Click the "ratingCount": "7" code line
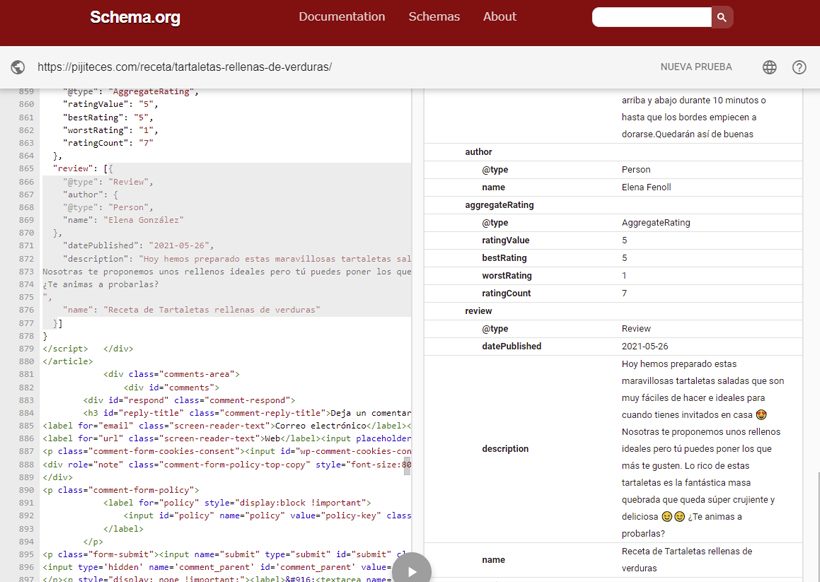The image size is (820, 582). 108,143
